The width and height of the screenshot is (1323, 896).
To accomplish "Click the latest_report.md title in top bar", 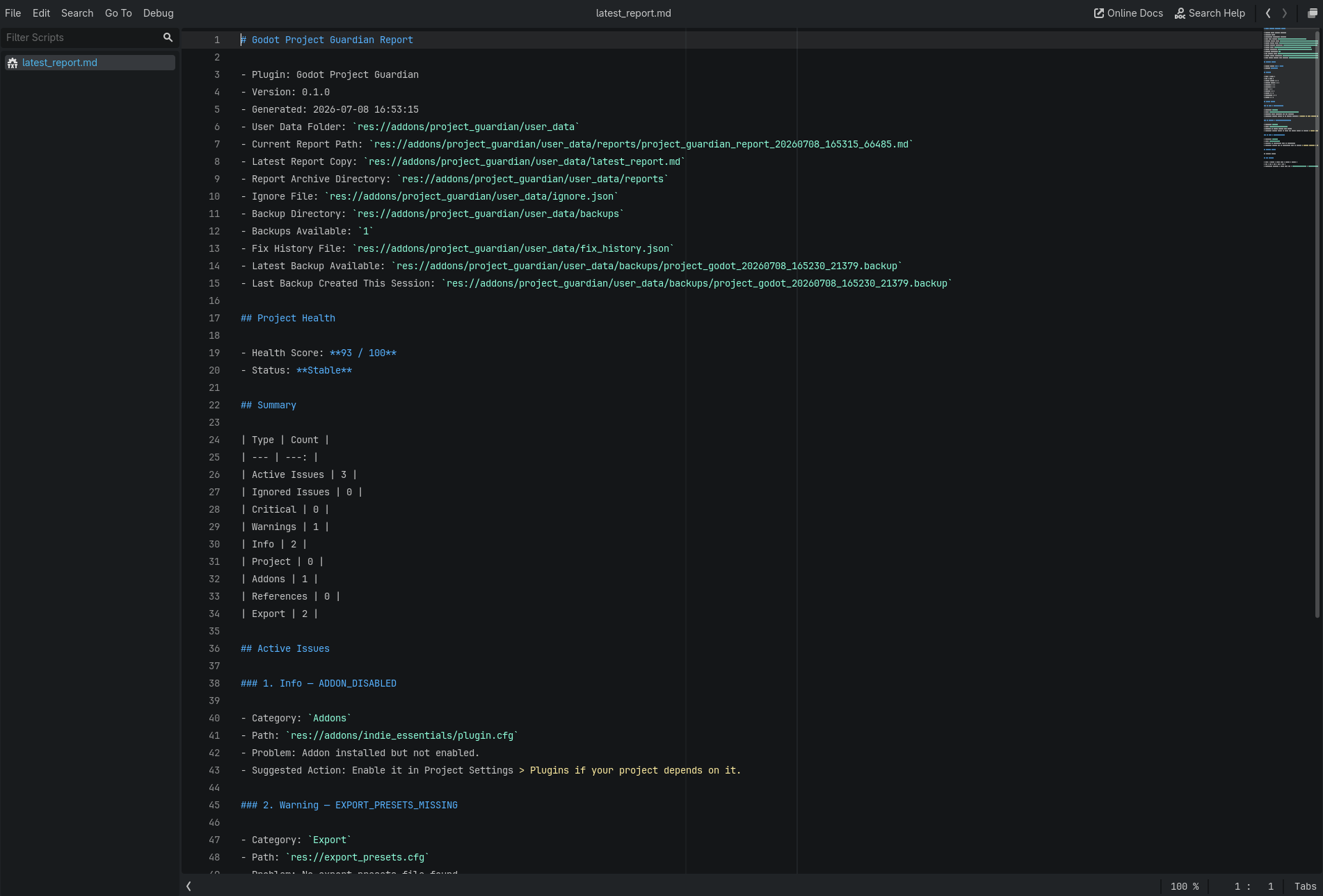I will pos(633,13).
